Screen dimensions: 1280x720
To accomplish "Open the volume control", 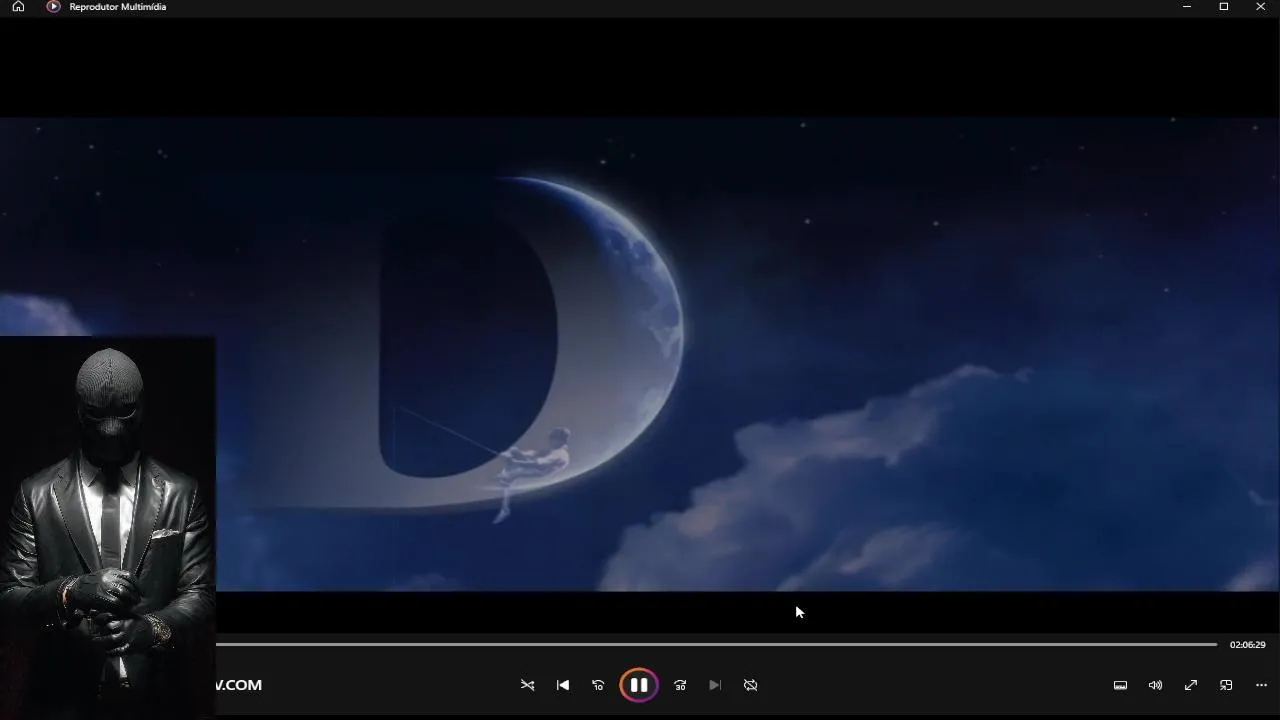I will coord(1155,685).
